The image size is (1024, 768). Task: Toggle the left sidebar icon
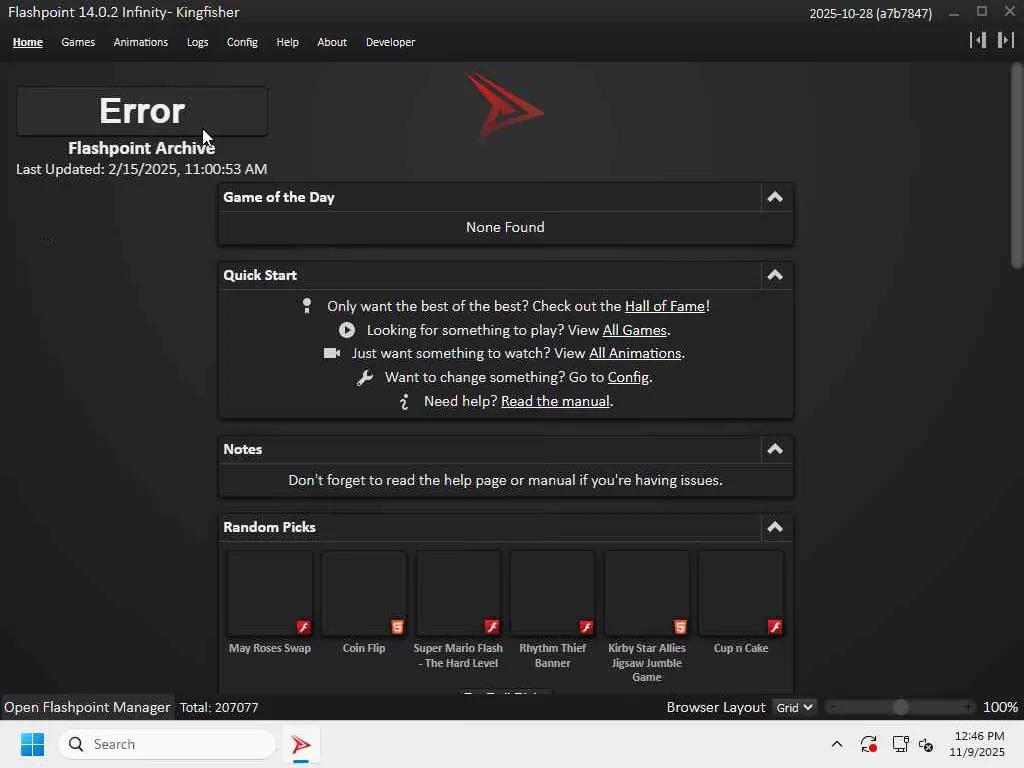point(978,40)
